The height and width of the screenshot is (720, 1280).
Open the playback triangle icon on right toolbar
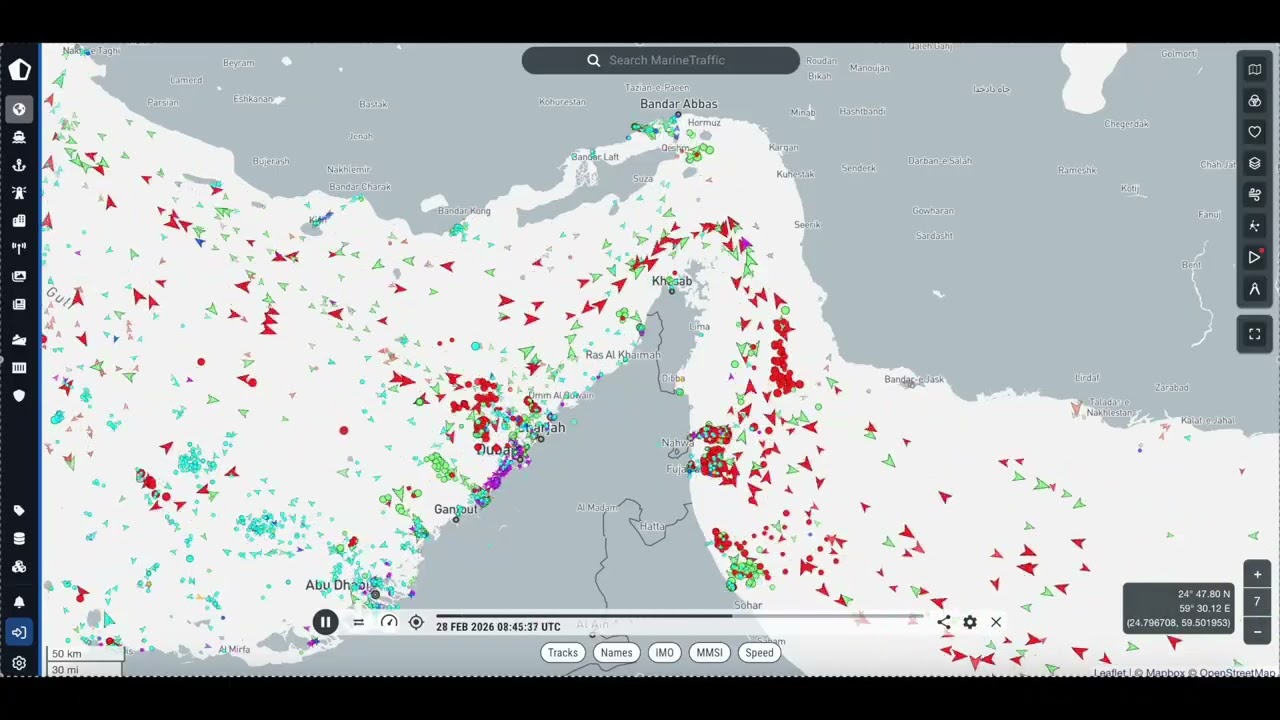coord(1255,257)
